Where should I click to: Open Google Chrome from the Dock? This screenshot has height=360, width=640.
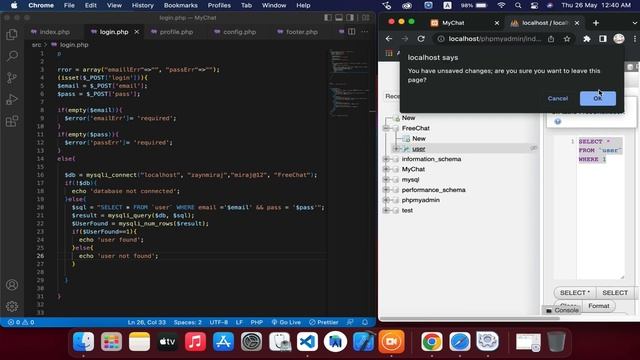coord(431,342)
